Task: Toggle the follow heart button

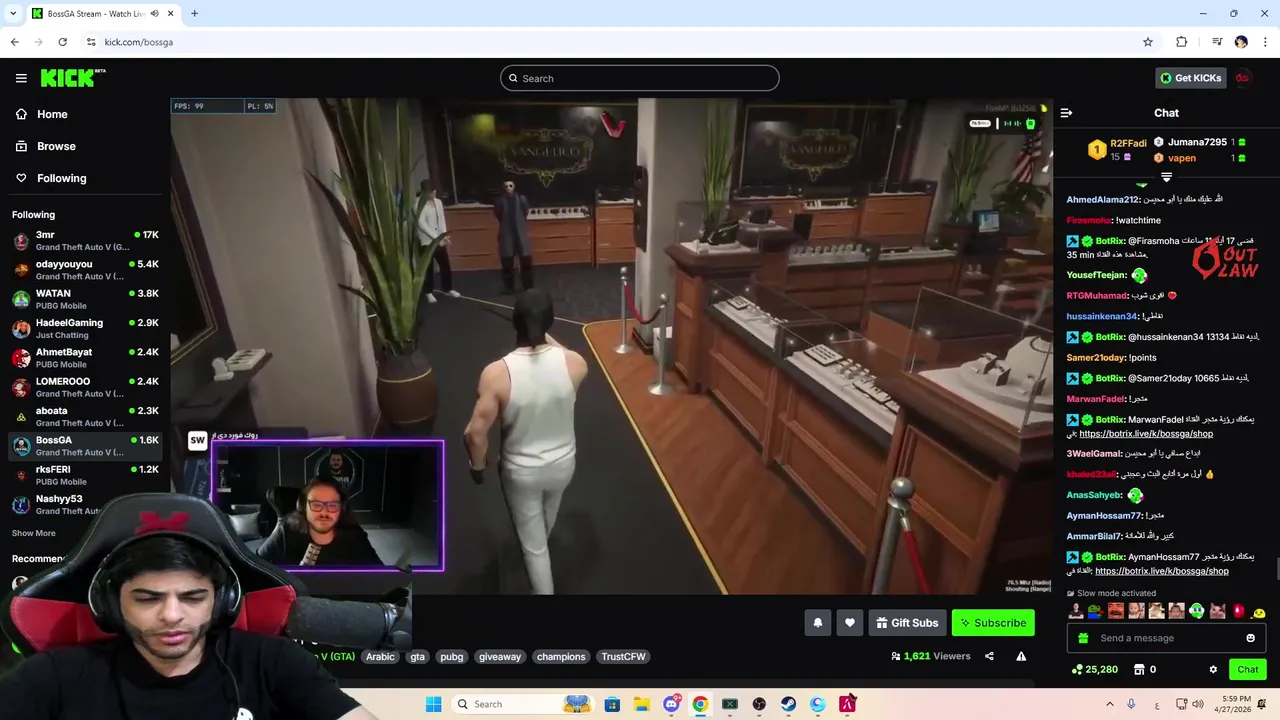Action: click(849, 623)
